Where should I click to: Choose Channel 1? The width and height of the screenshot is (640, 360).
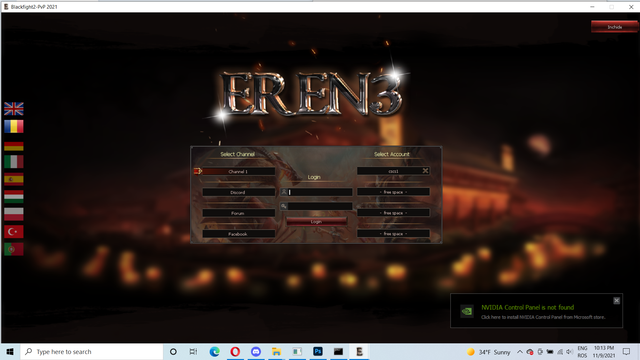click(x=238, y=171)
